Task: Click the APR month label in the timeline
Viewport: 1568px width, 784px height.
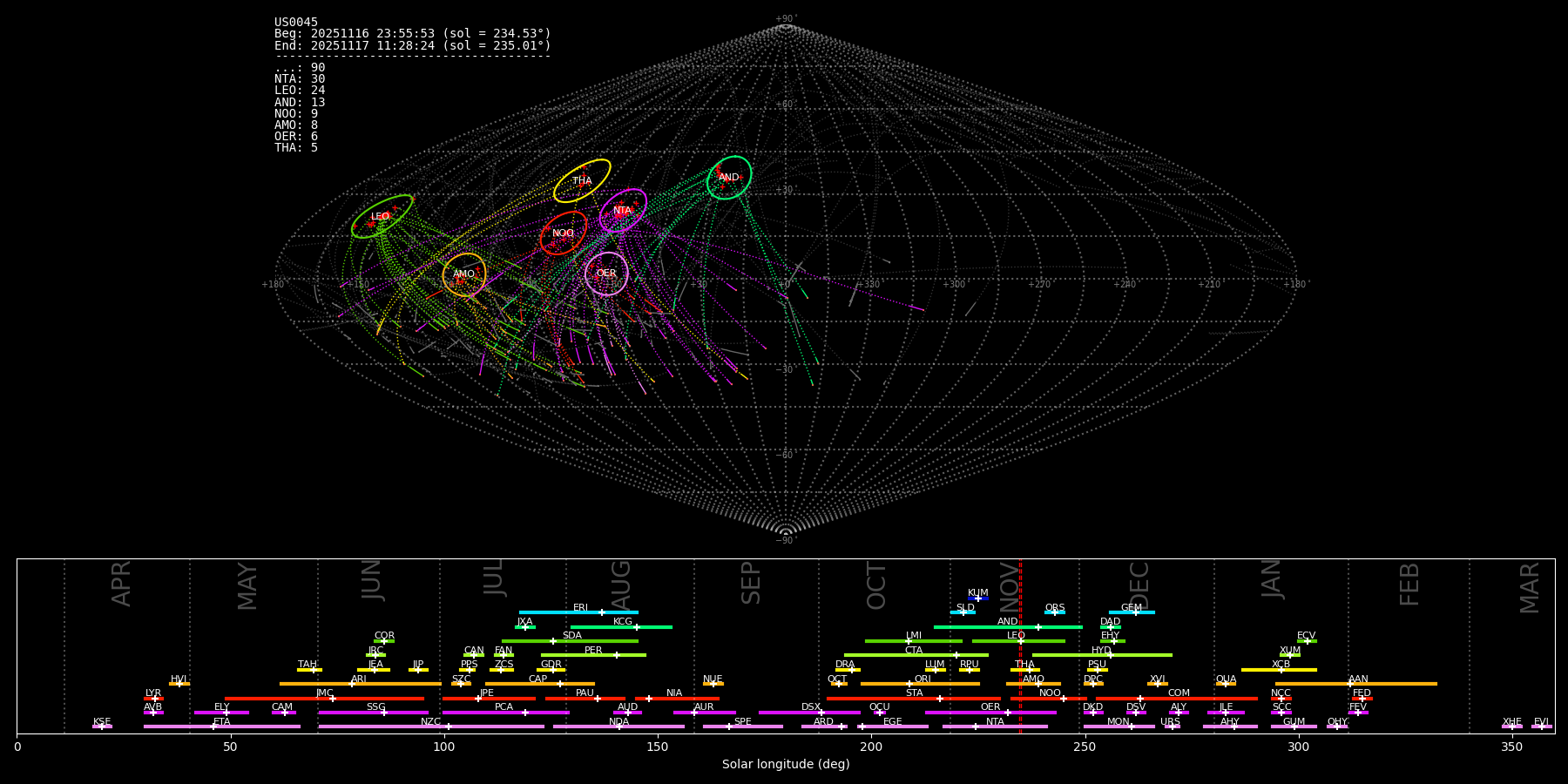Action: click(121, 584)
